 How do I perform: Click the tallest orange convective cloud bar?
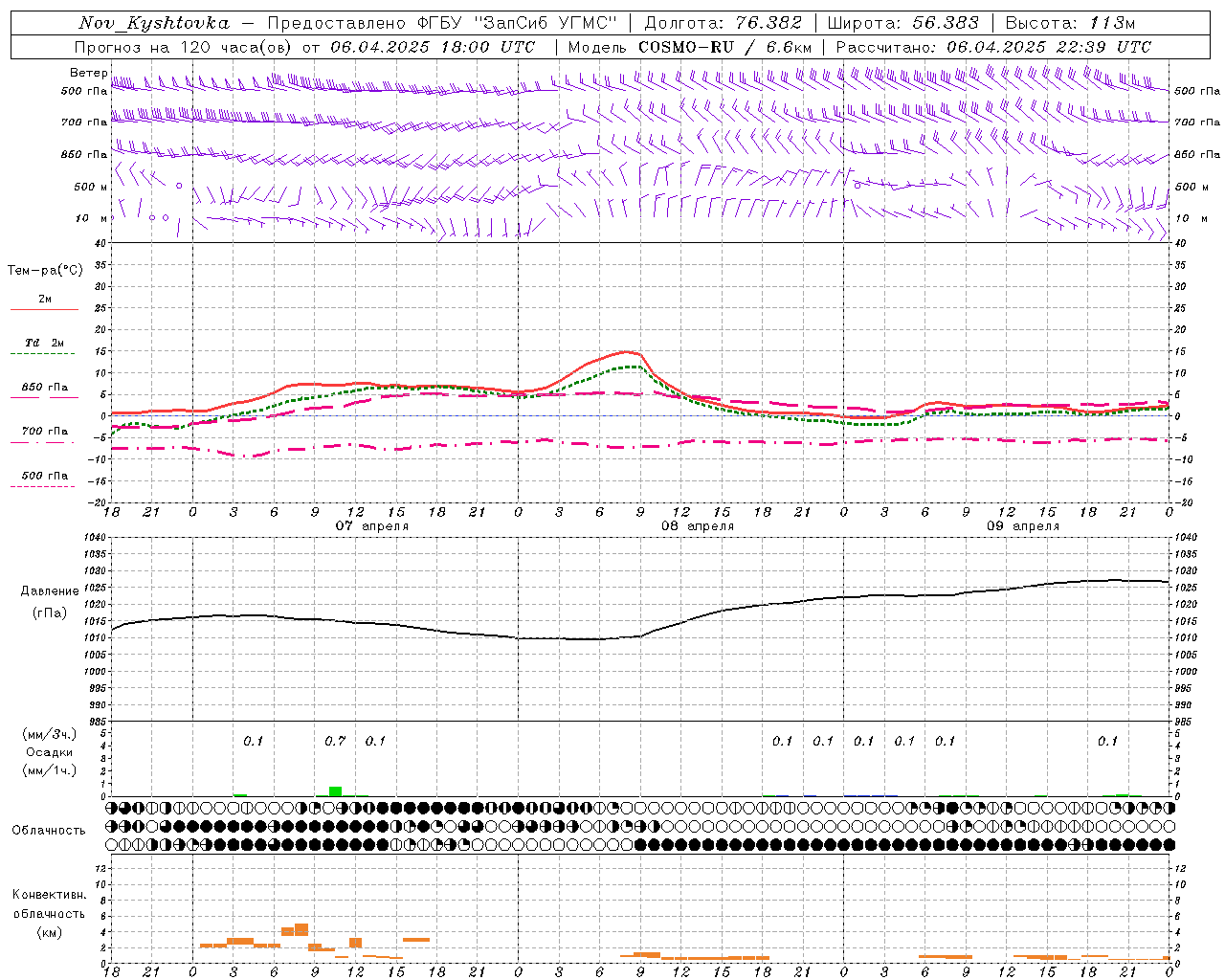(301, 929)
